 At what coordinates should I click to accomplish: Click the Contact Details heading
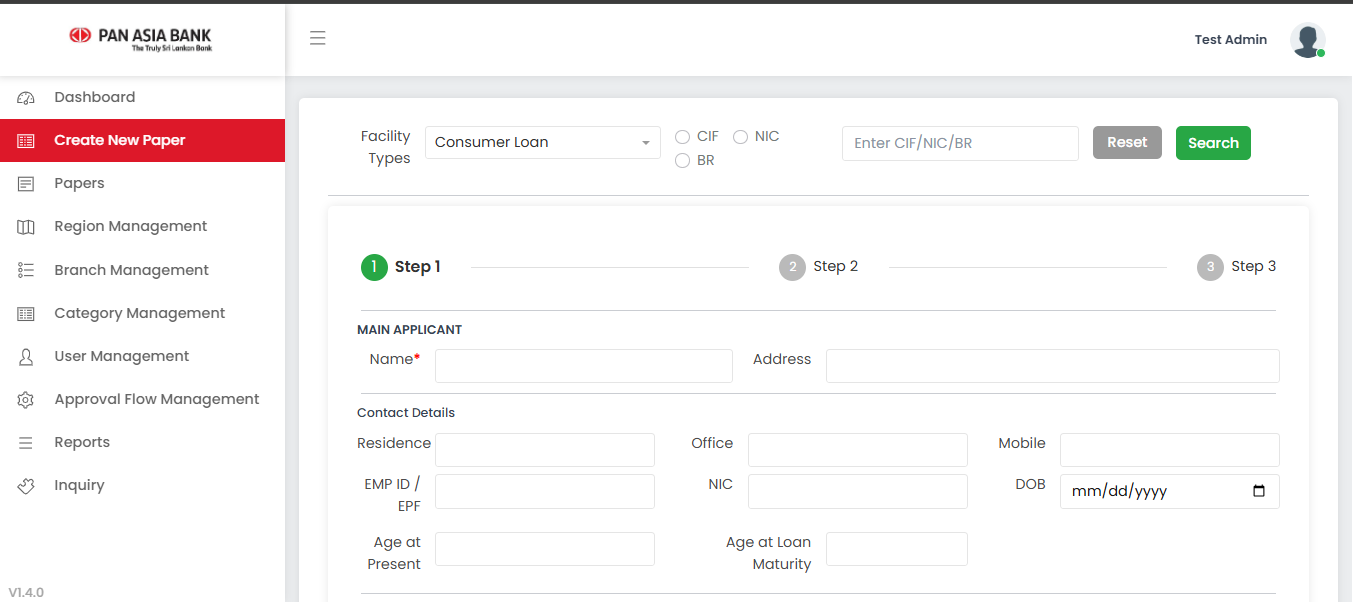coord(406,413)
